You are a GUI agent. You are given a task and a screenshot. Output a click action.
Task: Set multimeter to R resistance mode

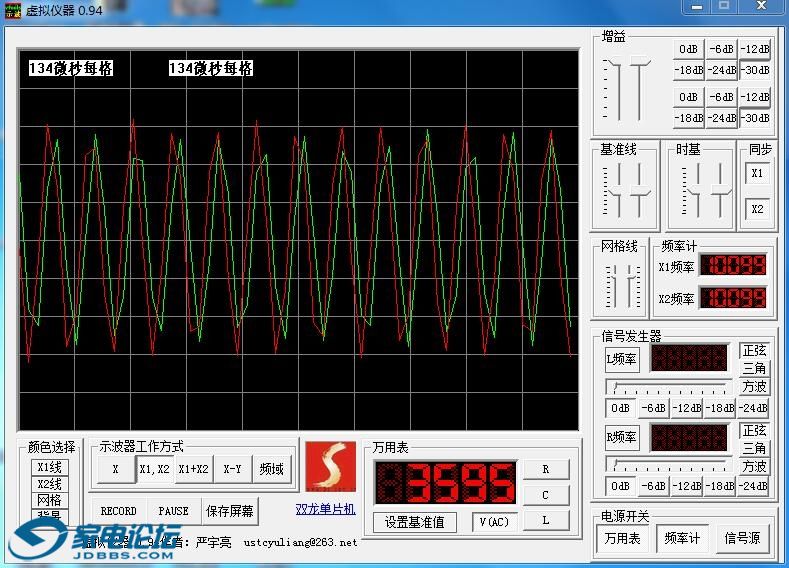coord(546,469)
